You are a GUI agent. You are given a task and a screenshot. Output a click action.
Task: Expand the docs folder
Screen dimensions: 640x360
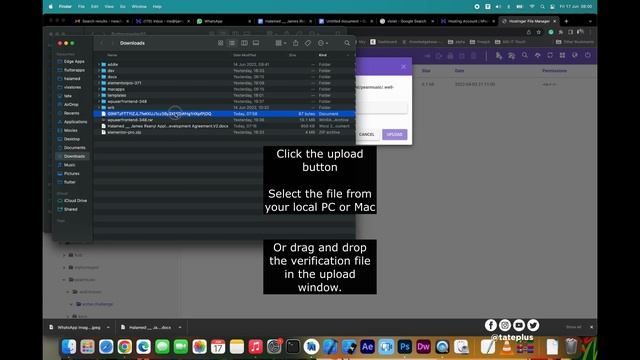(99, 77)
